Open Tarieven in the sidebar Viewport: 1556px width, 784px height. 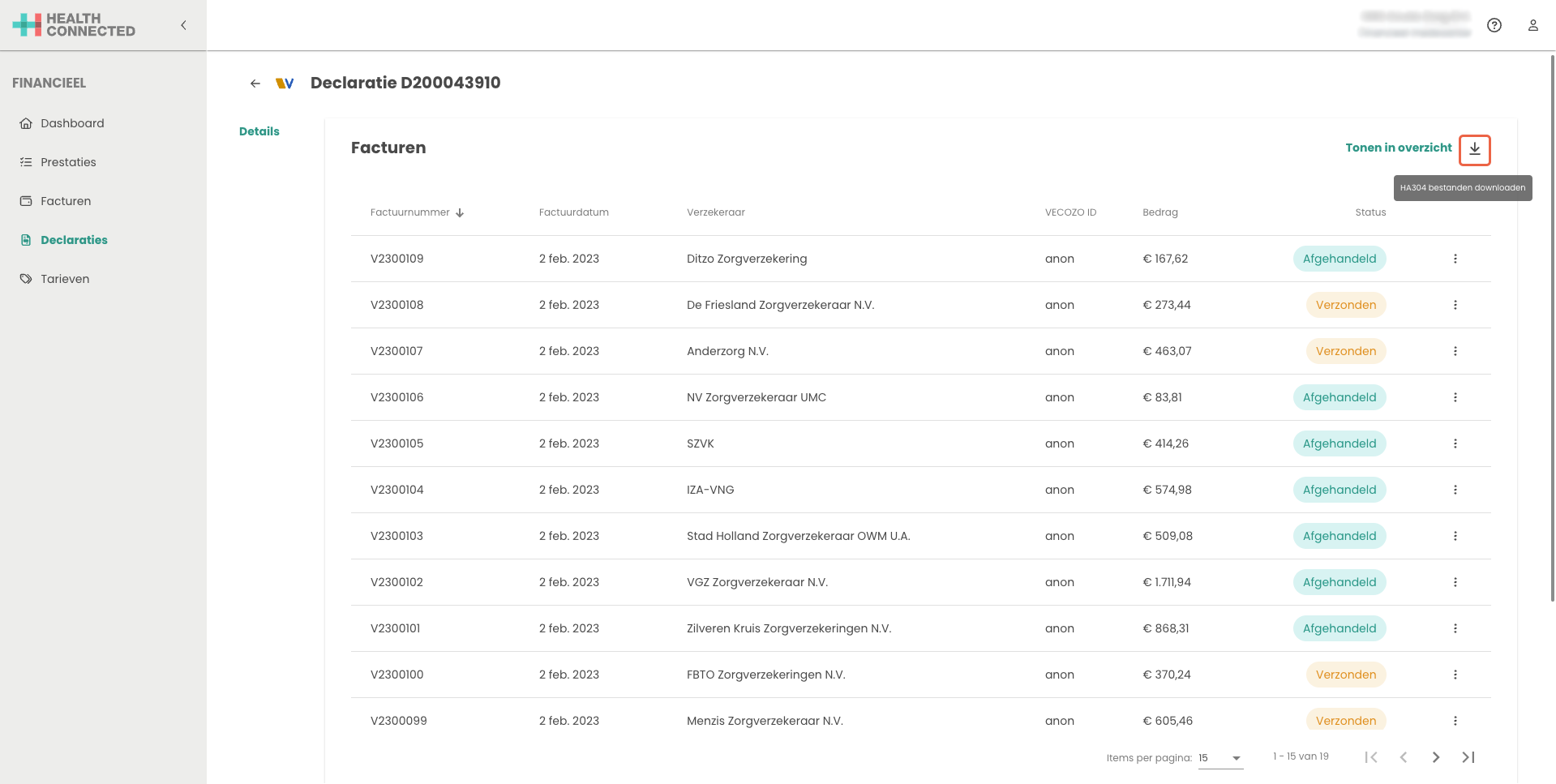coord(65,279)
